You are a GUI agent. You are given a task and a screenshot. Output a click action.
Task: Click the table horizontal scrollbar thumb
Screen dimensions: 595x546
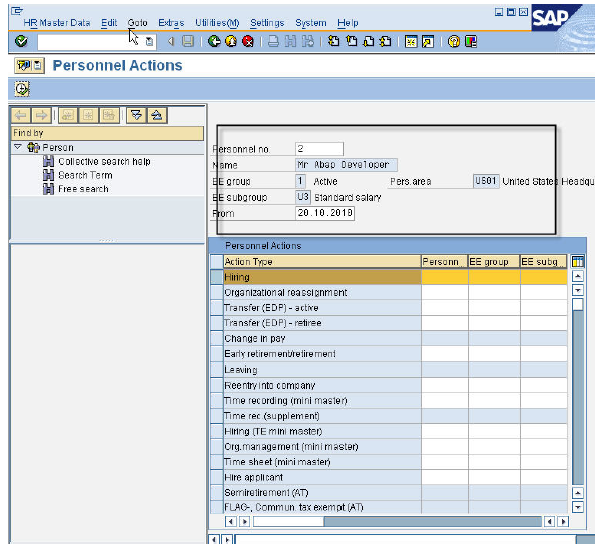tap(288, 521)
